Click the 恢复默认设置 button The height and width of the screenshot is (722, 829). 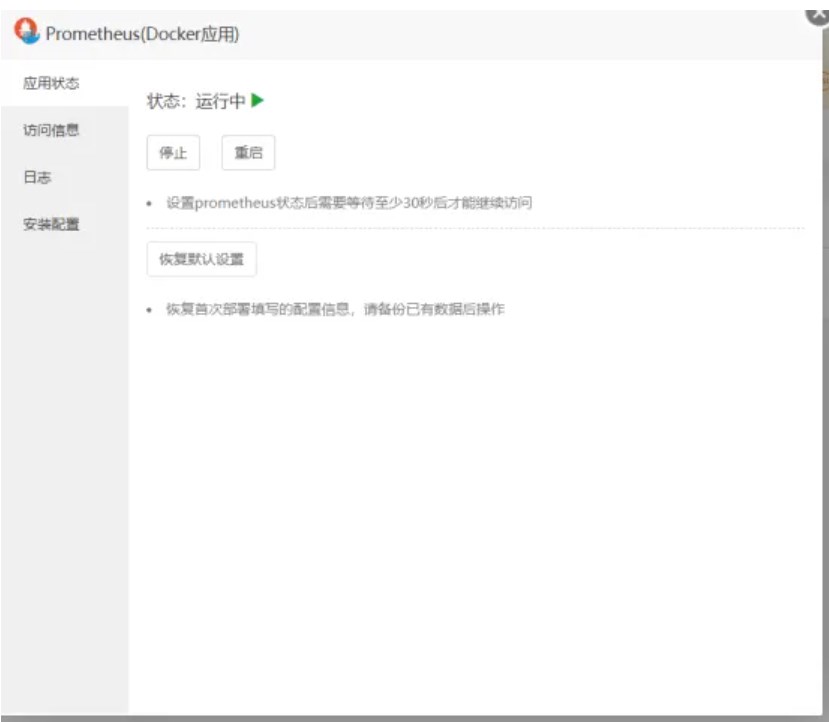[201, 259]
